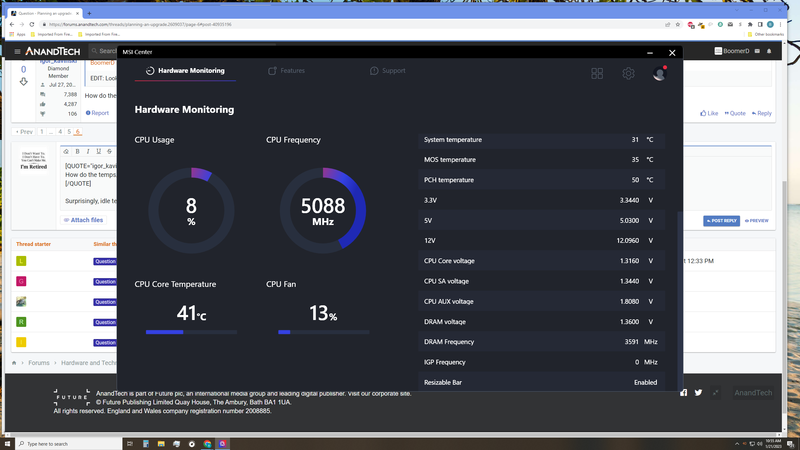Reload the browser page
Image resolution: width=800 pixels, height=450 pixels.
[x=32, y=24]
